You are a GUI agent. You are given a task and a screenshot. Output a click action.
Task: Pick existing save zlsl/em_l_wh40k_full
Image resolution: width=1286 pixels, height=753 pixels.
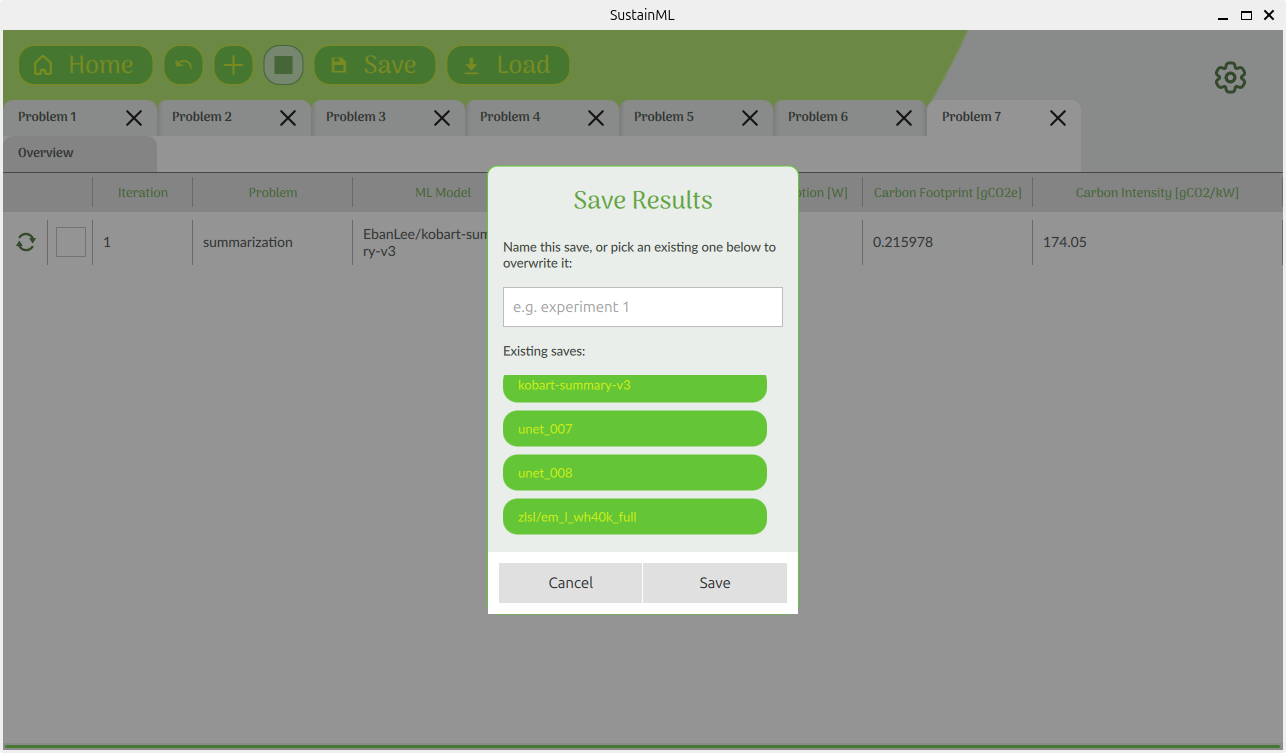click(x=635, y=517)
